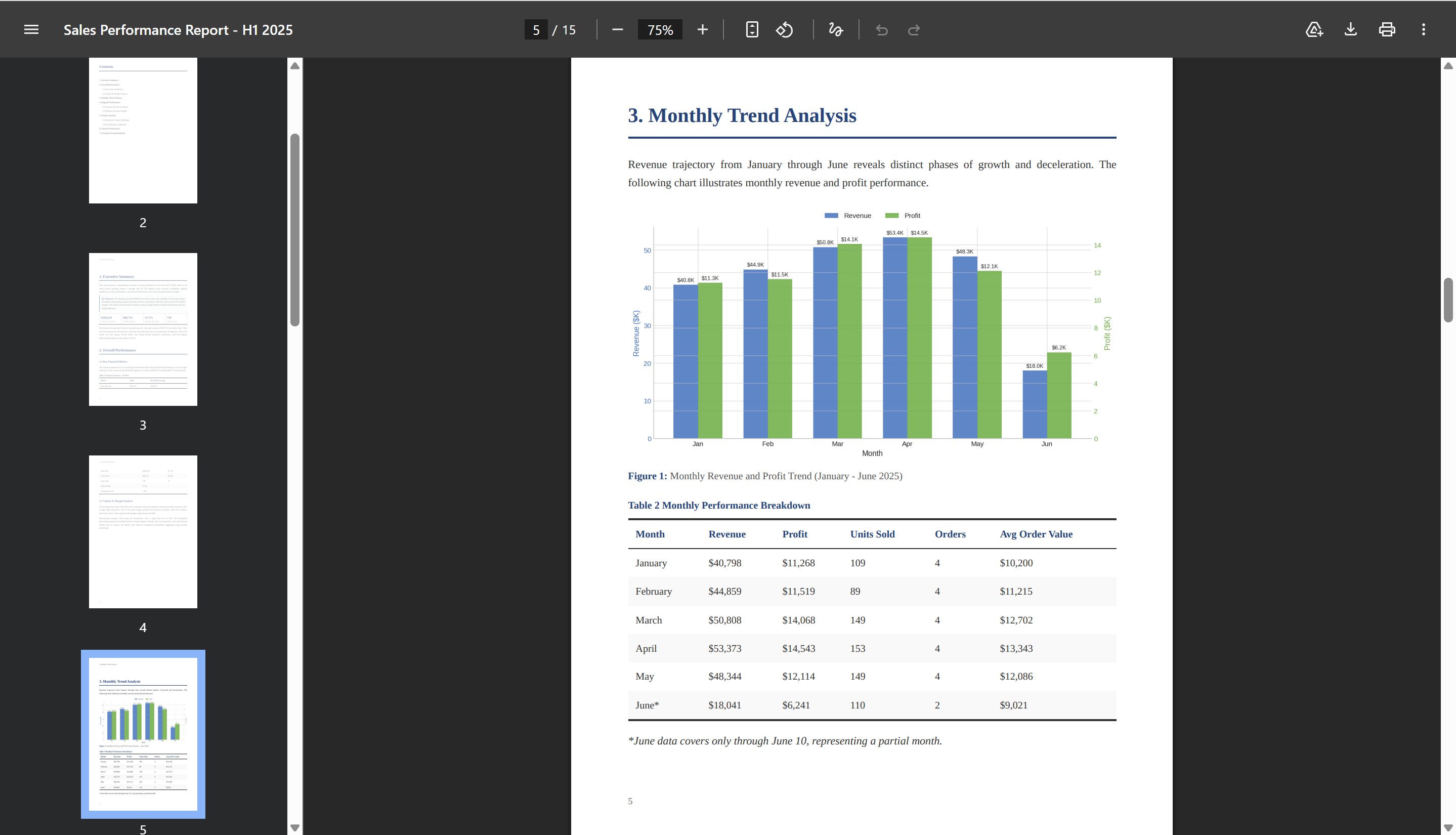Click the thumbnail panel scroll down arrow

point(294,827)
